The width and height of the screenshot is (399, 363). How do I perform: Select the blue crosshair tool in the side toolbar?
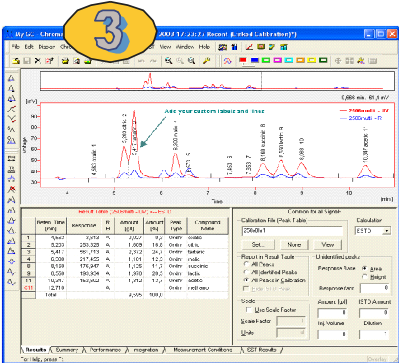coord(11,261)
